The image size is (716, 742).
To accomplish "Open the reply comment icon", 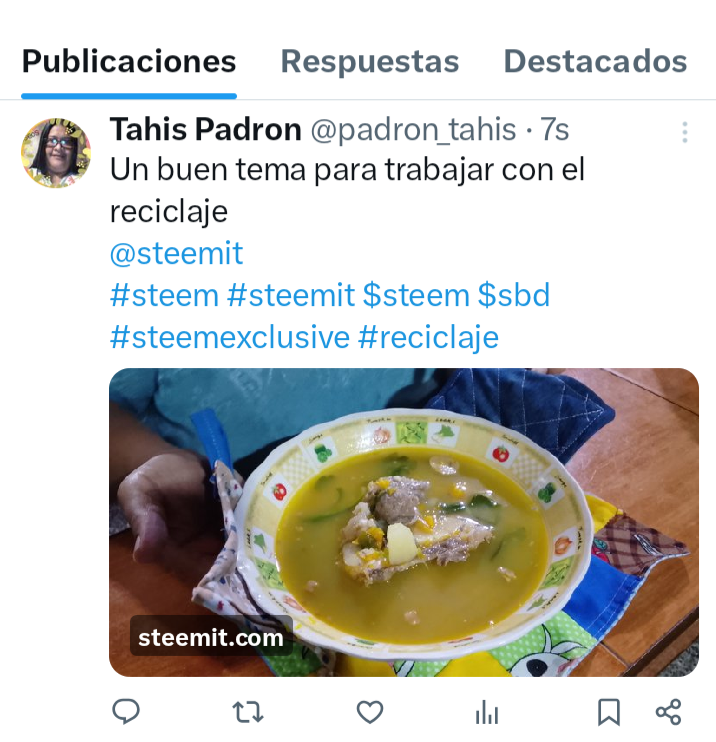I will (x=126, y=711).
